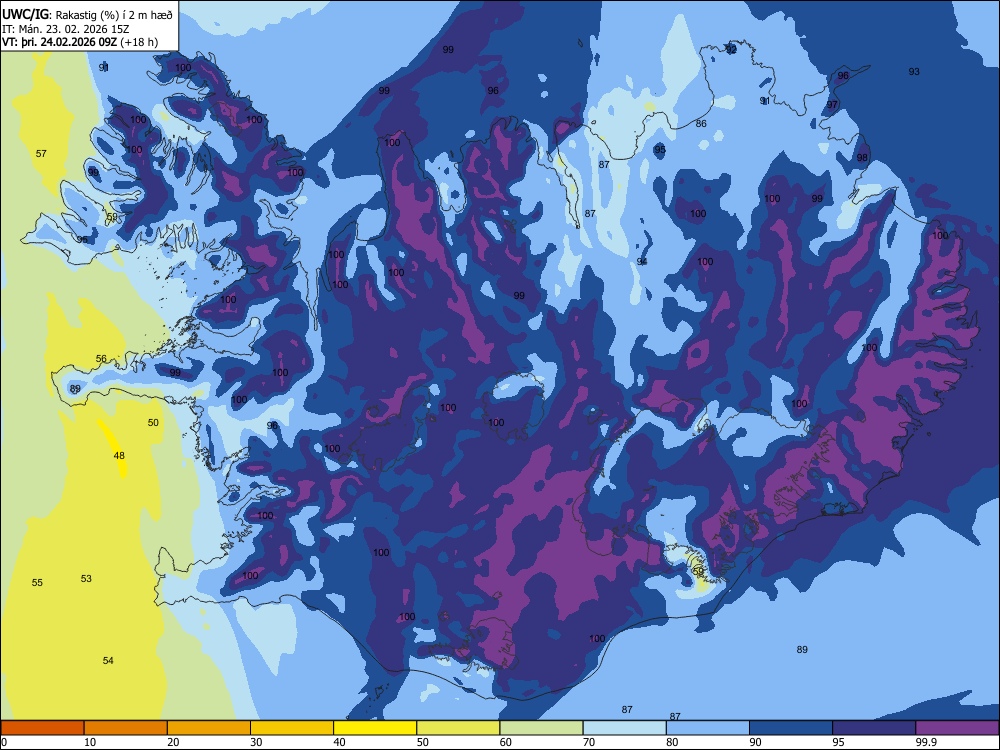Click the "92" humidity value on map
1000x750 pixels.
click(x=732, y=50)
